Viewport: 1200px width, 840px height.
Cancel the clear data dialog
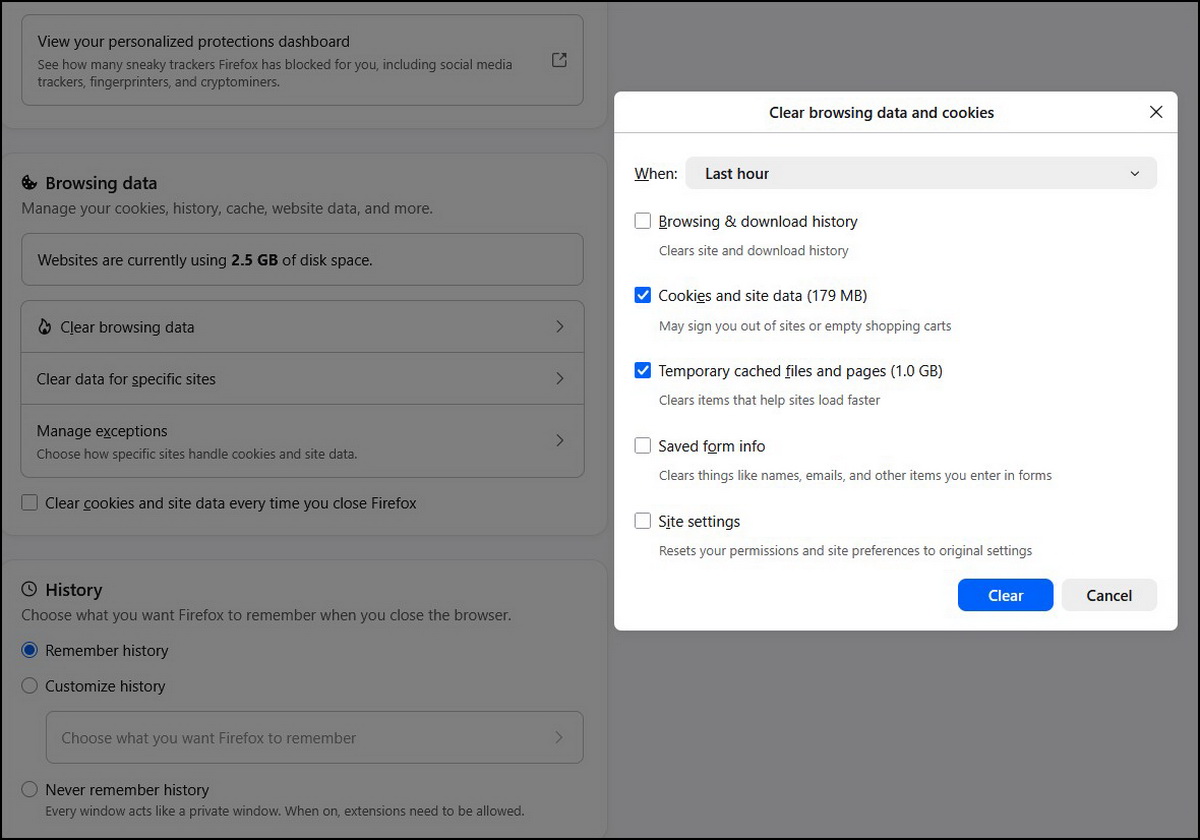pyautogui.click(x=1109, y=595)
